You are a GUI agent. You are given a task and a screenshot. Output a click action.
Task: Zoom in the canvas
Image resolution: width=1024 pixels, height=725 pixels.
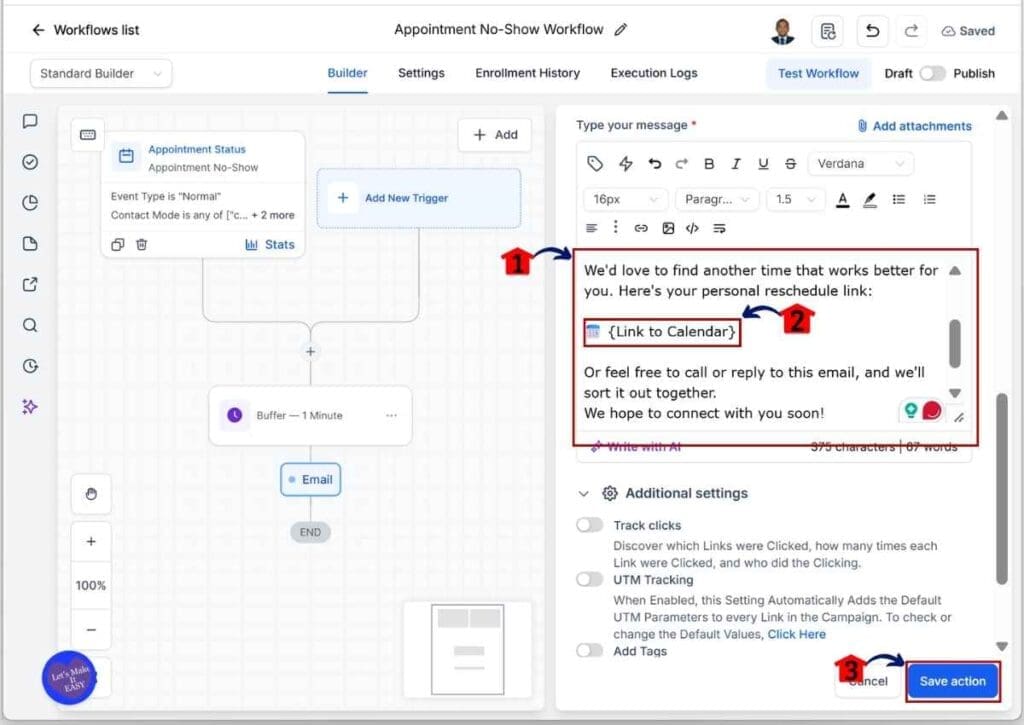pos(91,541)
